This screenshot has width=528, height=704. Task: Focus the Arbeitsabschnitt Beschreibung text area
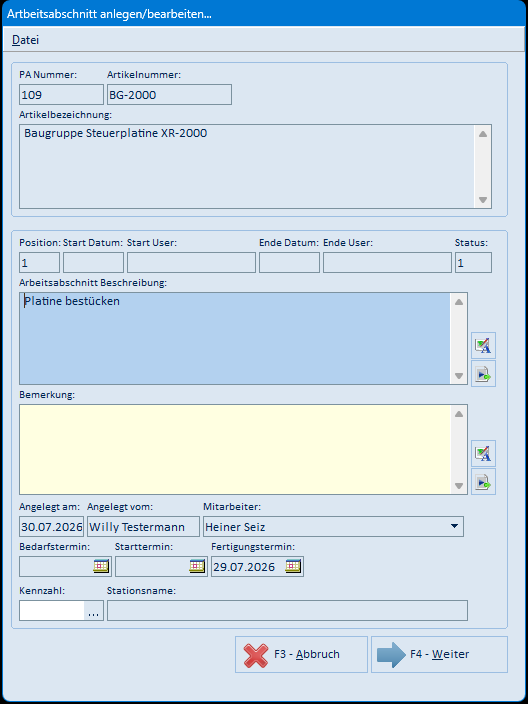click(x=235, y=339)
